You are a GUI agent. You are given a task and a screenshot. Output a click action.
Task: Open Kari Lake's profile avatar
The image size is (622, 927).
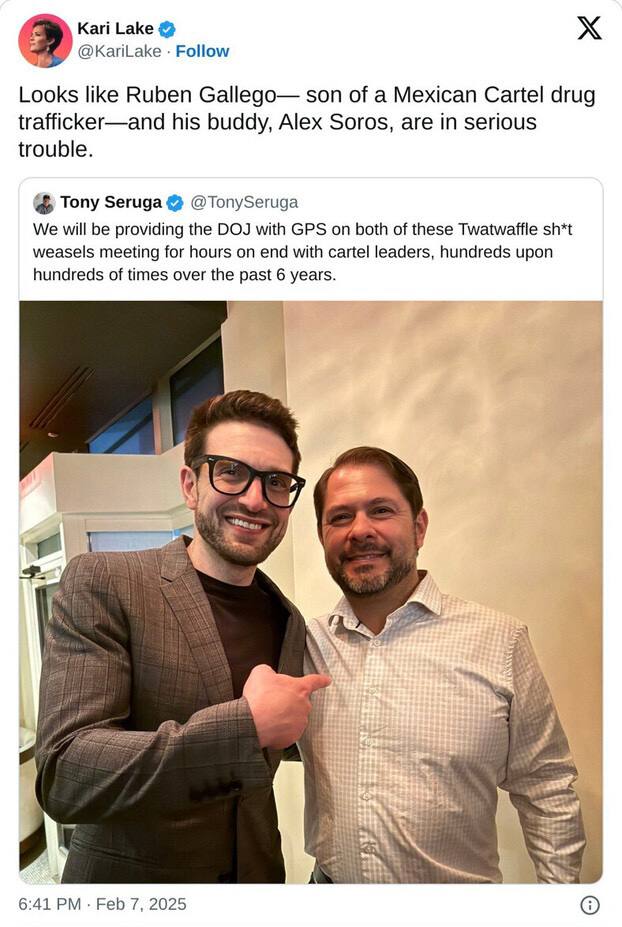click(45, 41)
